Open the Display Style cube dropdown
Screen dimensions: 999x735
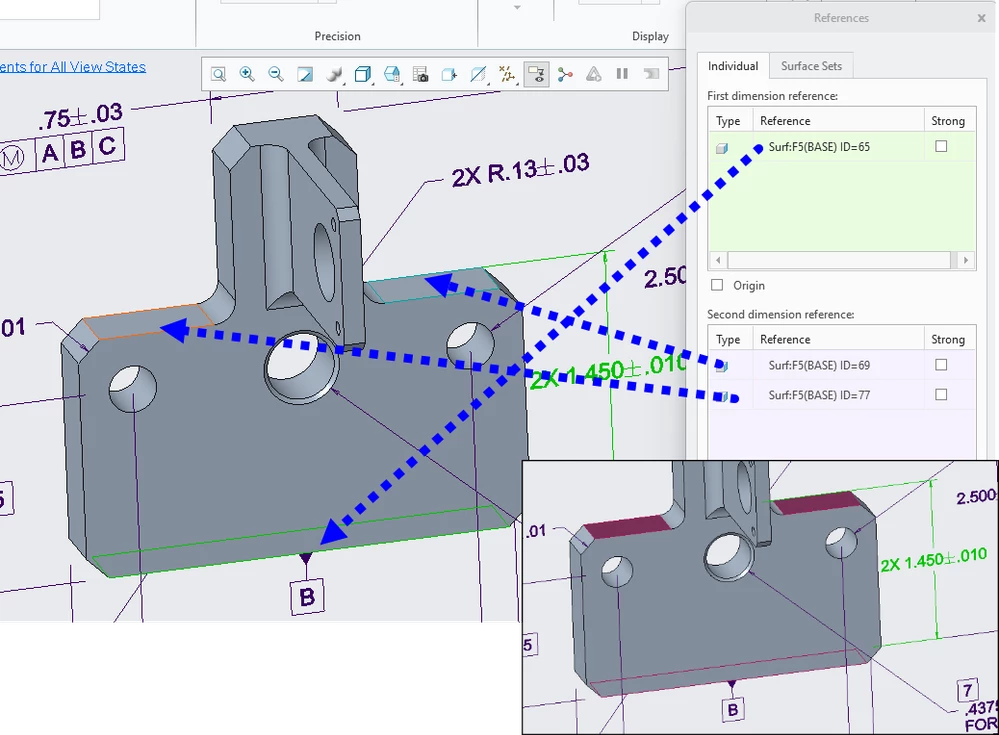point(363,75)
